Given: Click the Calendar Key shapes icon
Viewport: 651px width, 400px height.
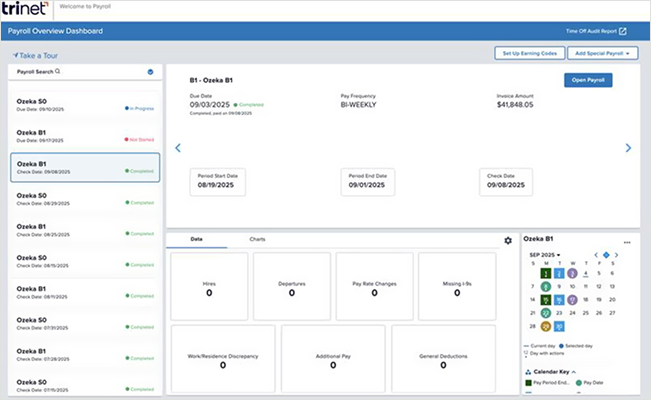Looking at the screenshot, I should 528,372.
